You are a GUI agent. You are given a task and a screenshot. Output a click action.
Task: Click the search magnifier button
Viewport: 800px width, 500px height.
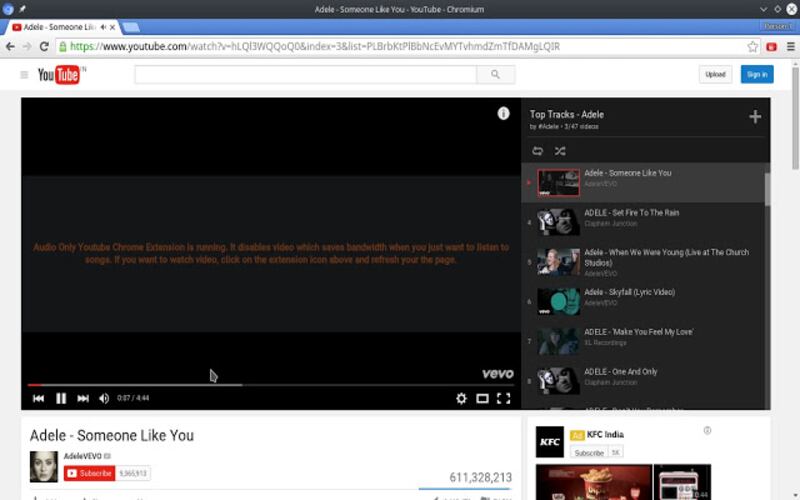pos(495,74)
